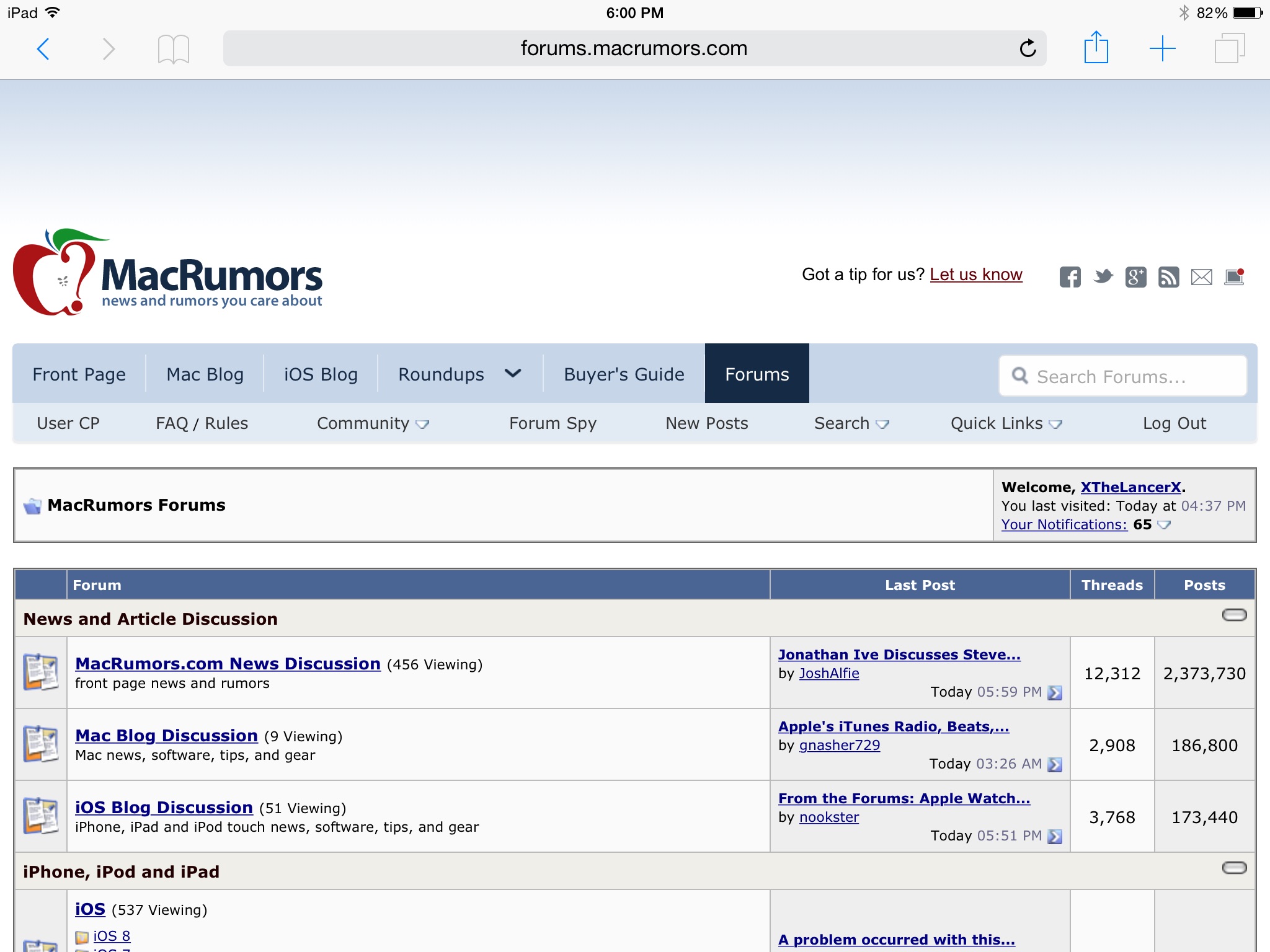
Task: Open the RSS feed icon
Action: click(1168, 276)
